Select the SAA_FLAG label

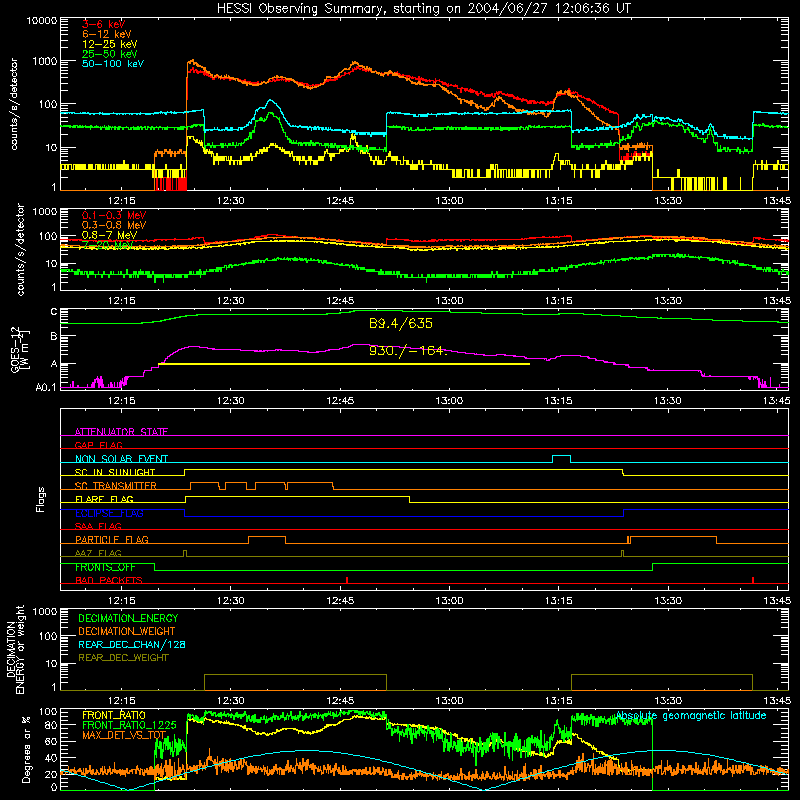point(98,526)
